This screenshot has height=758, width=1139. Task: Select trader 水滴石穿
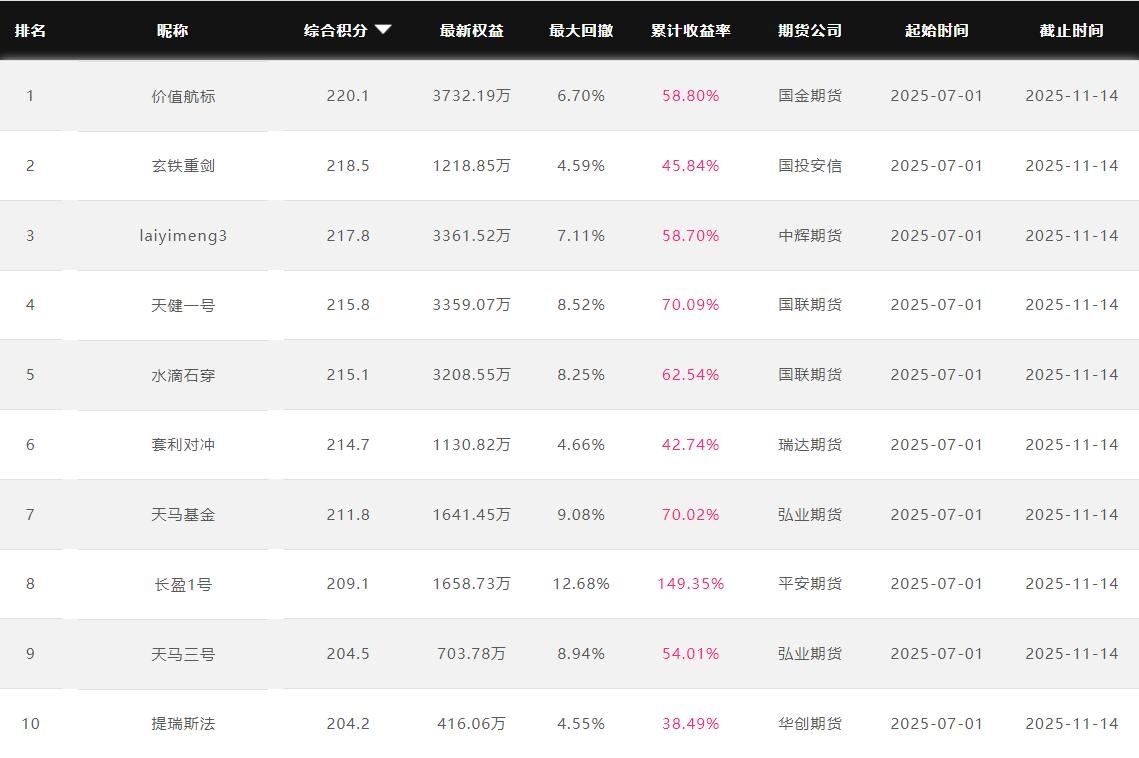point(183,375)
